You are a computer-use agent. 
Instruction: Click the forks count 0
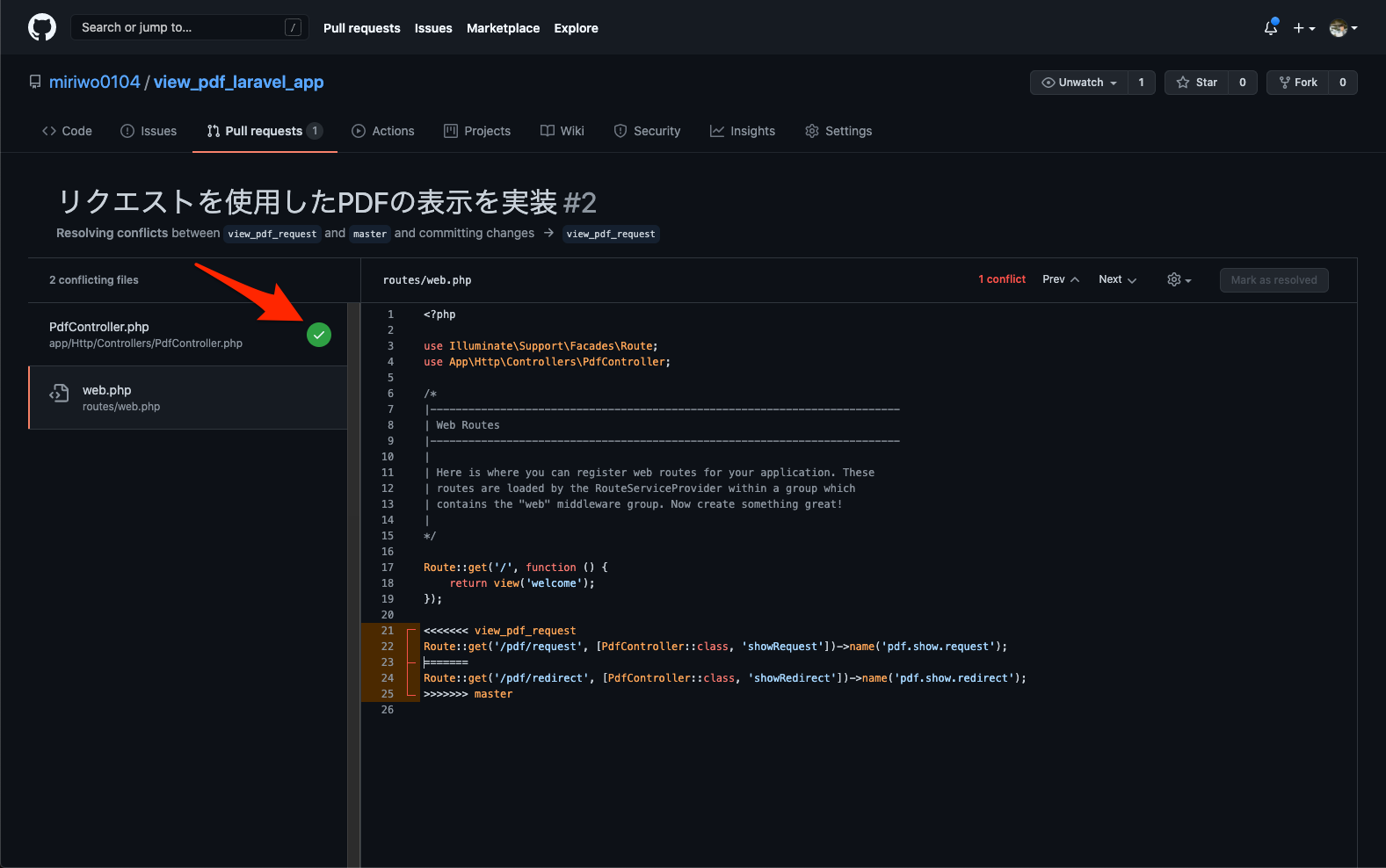click(x=1343, y=83)
